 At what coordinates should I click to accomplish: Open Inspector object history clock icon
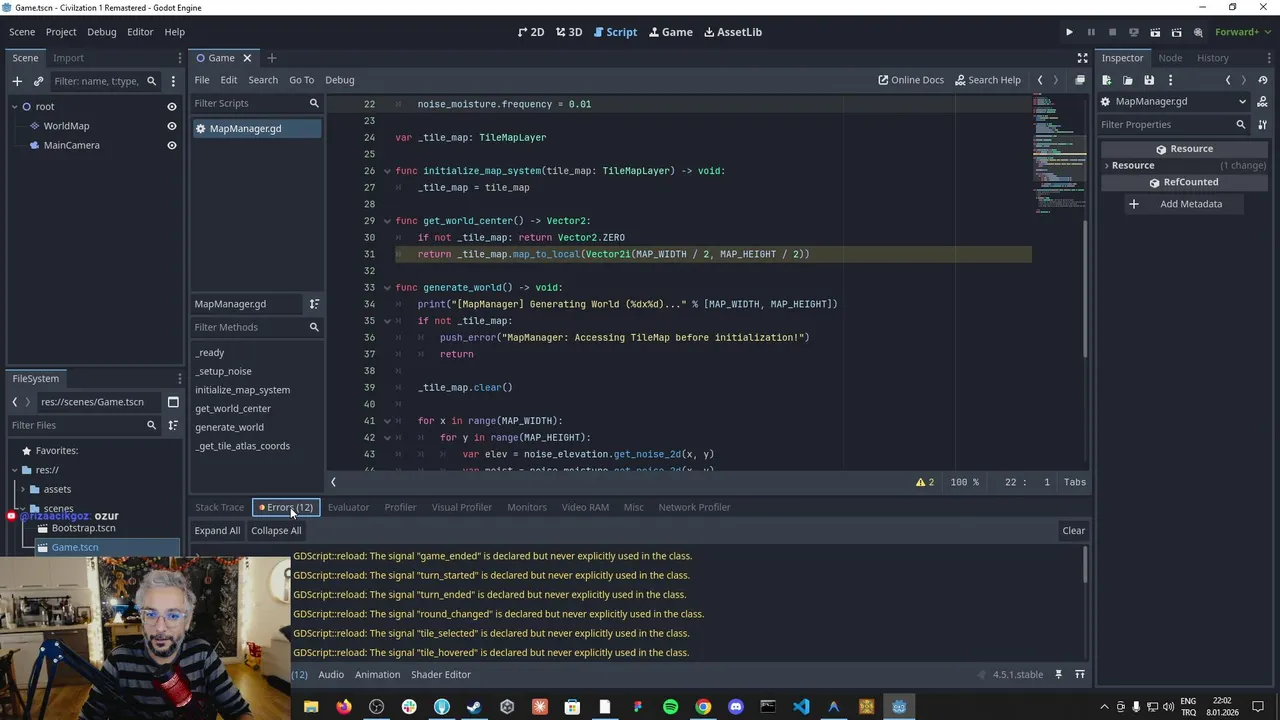(x=1263, y=80)
